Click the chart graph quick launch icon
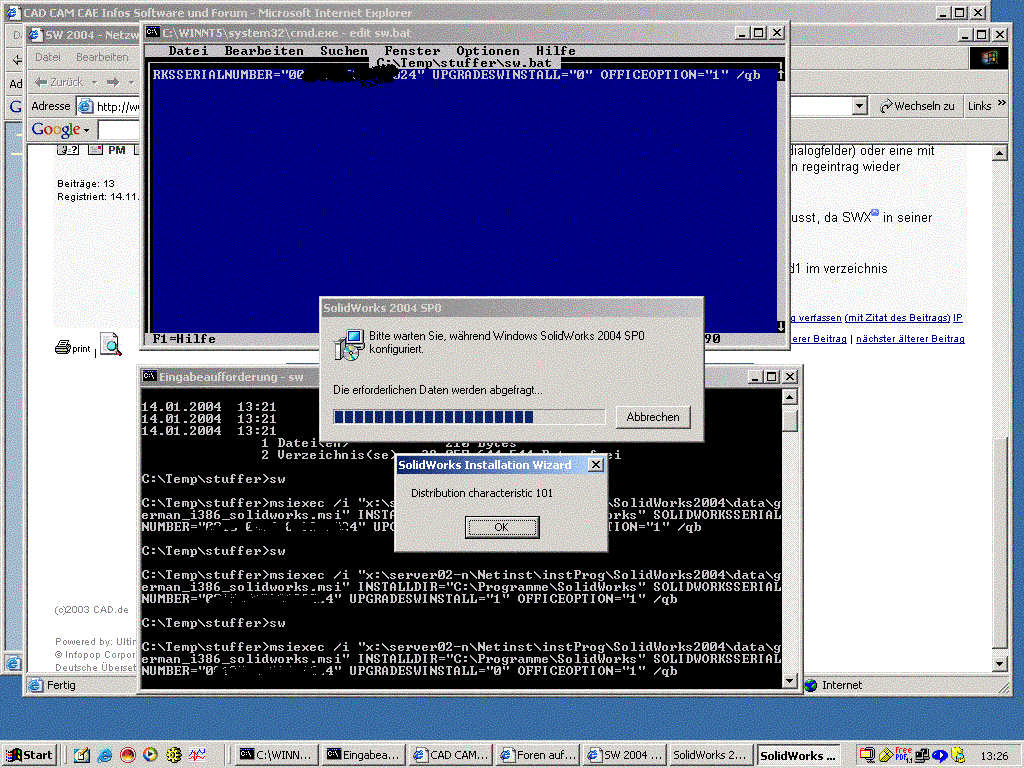 tap(197, 755)
